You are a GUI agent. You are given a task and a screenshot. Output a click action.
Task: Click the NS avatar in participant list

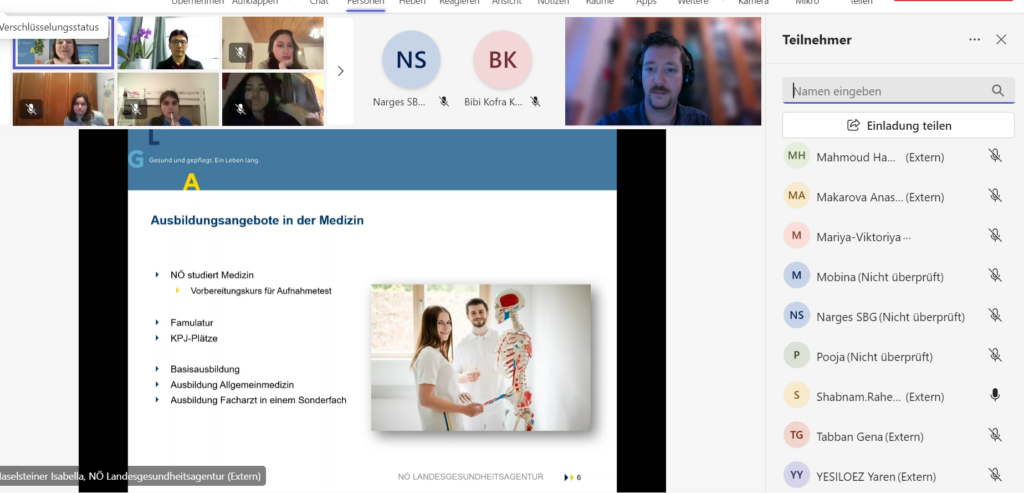797,315
